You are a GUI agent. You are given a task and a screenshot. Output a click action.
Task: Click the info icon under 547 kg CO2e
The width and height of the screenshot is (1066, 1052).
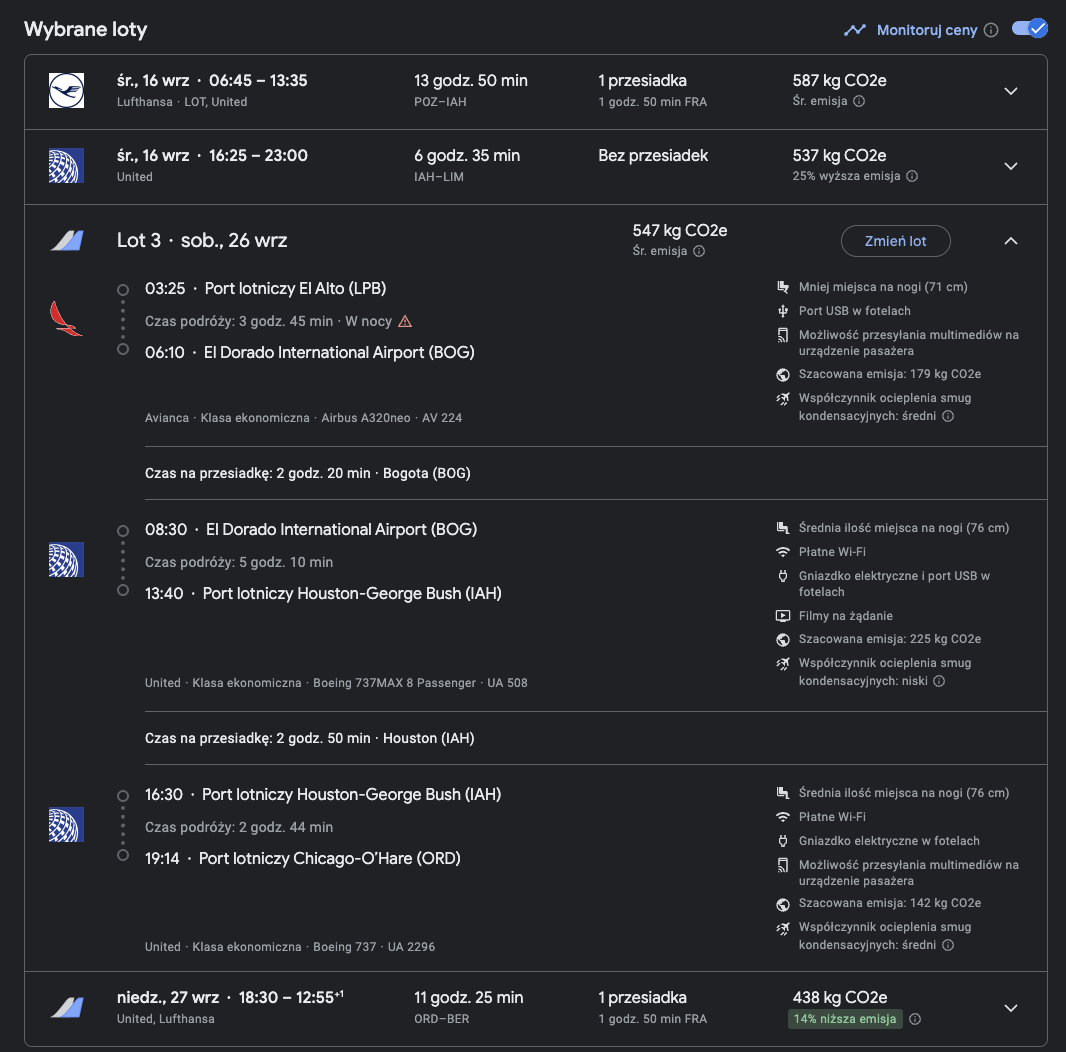coord(699,251)
